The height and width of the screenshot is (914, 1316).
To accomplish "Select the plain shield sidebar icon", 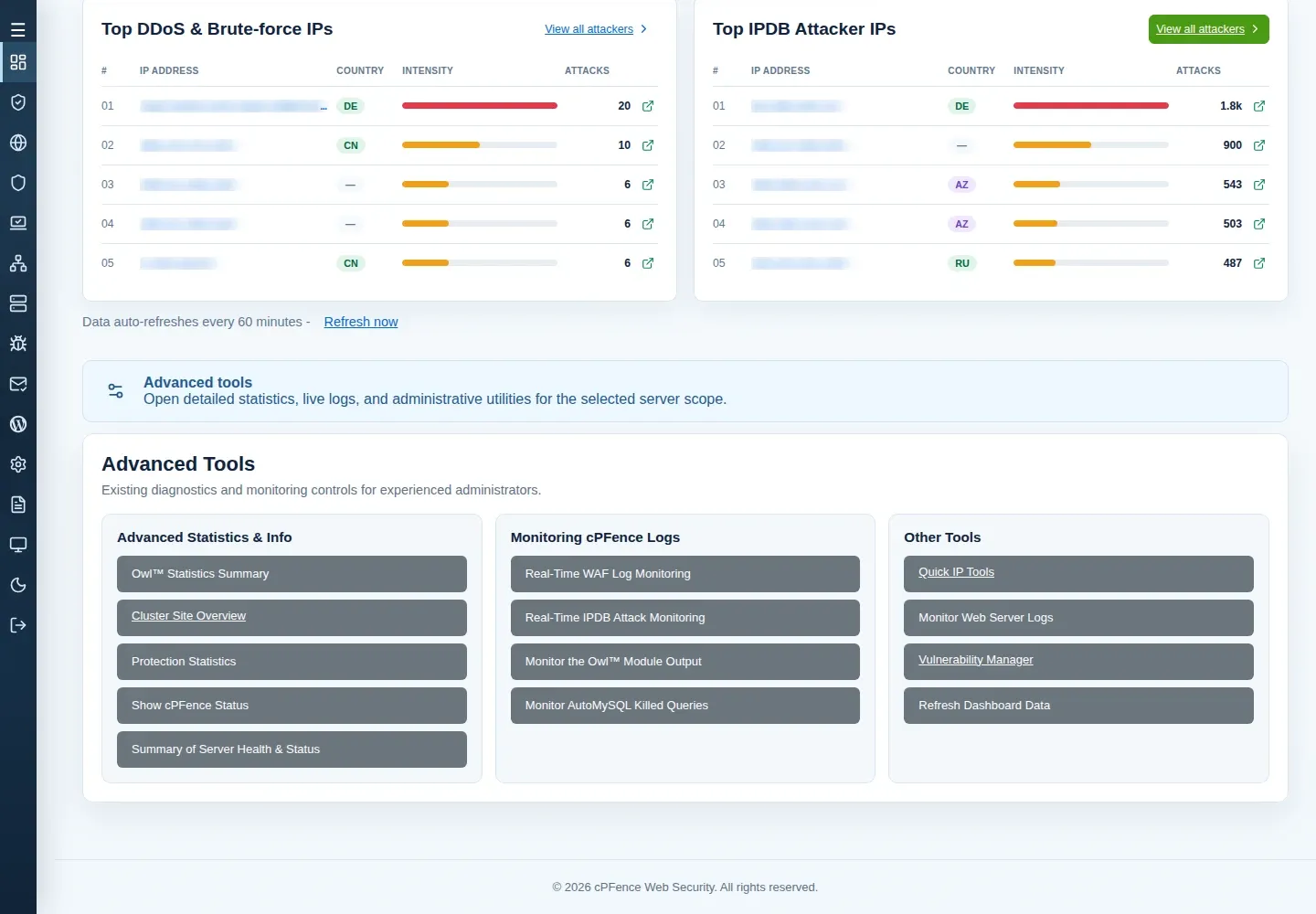I will click(17, 183).
